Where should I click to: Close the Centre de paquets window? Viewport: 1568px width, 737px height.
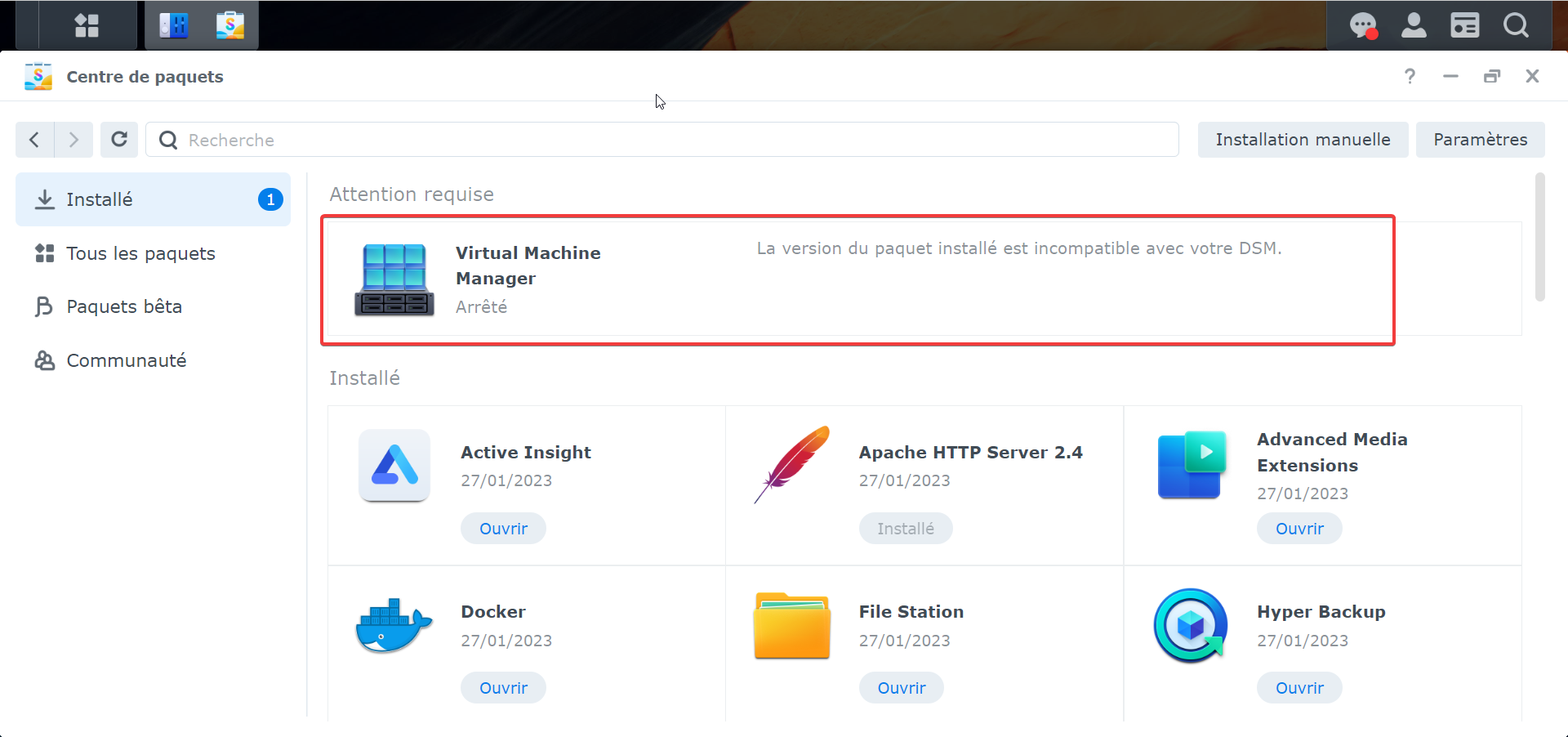[x=1532, y=76]
